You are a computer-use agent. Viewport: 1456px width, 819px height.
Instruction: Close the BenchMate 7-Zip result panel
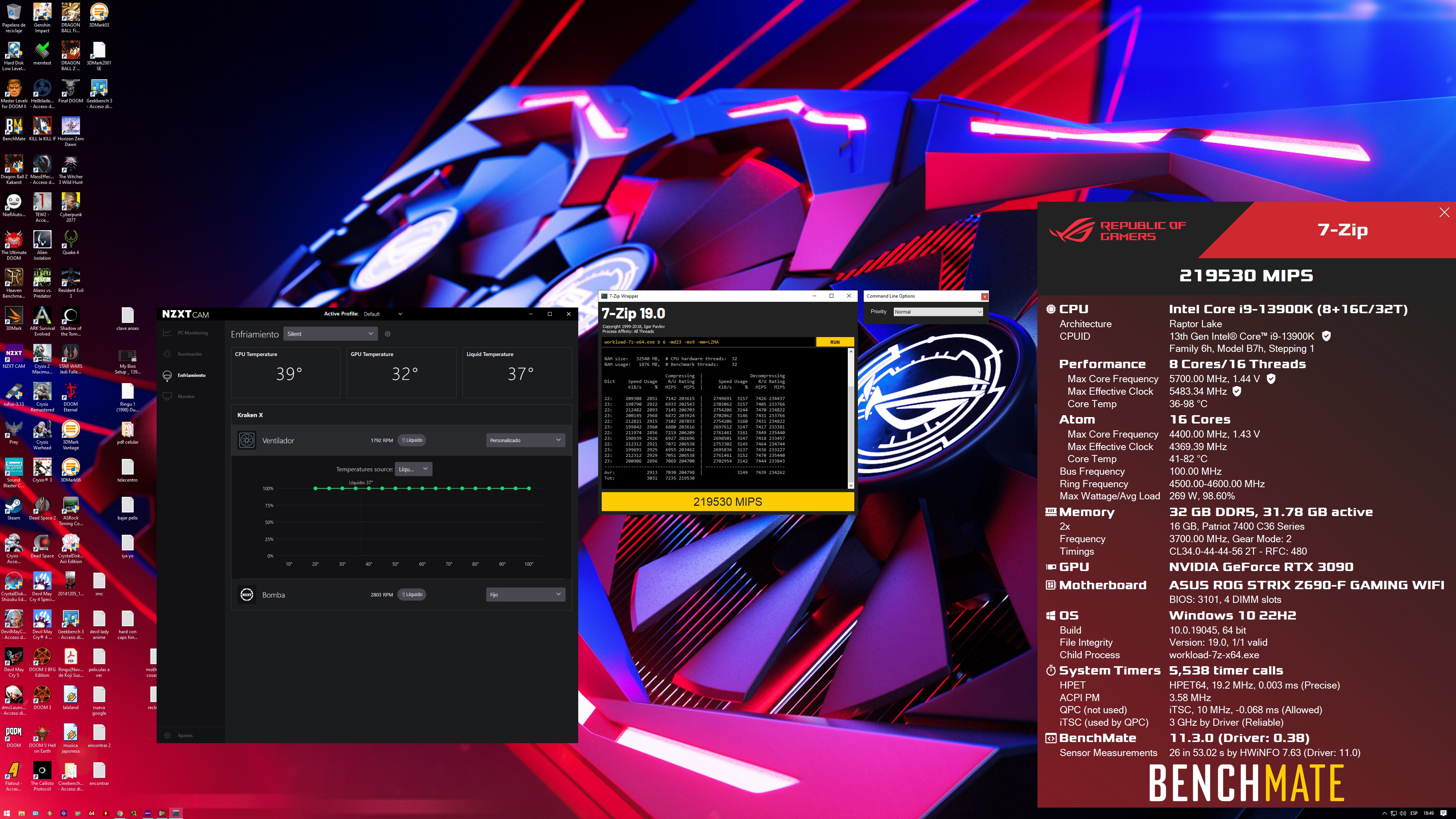[x=1444, y=212]
